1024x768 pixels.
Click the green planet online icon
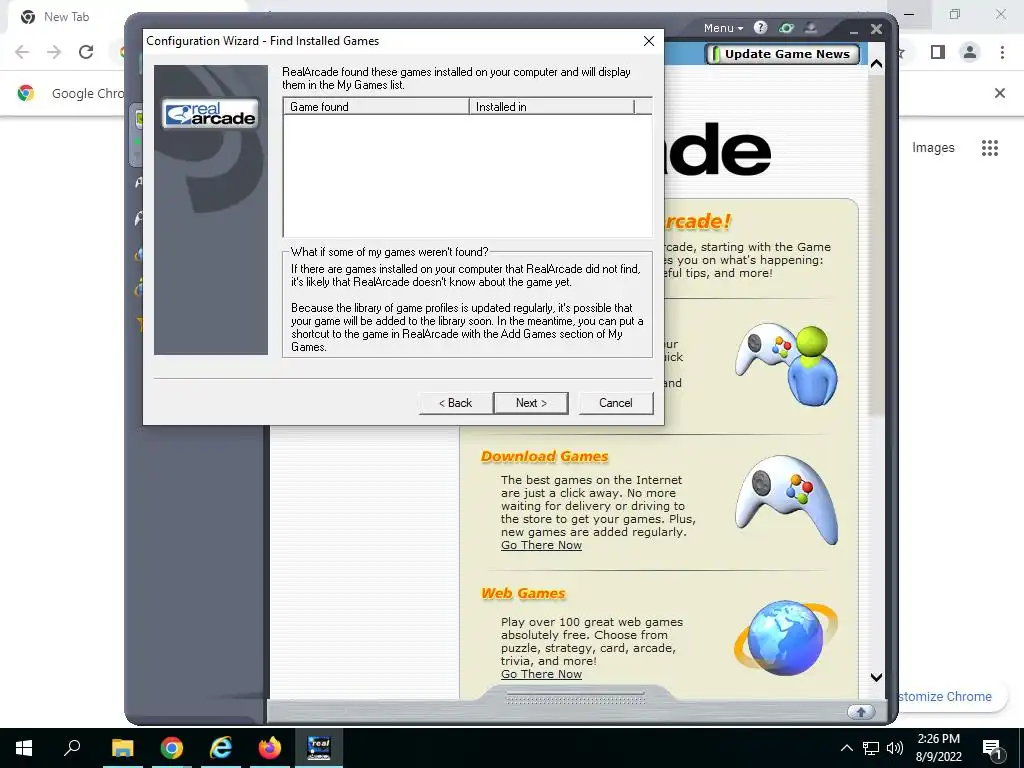786,27
